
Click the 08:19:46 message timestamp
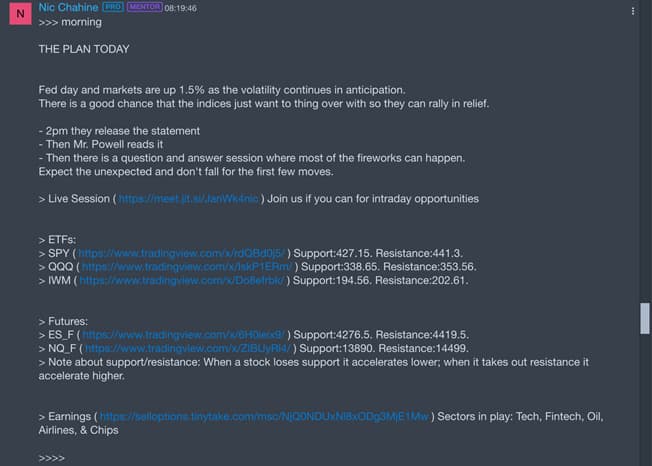point(180,8)
